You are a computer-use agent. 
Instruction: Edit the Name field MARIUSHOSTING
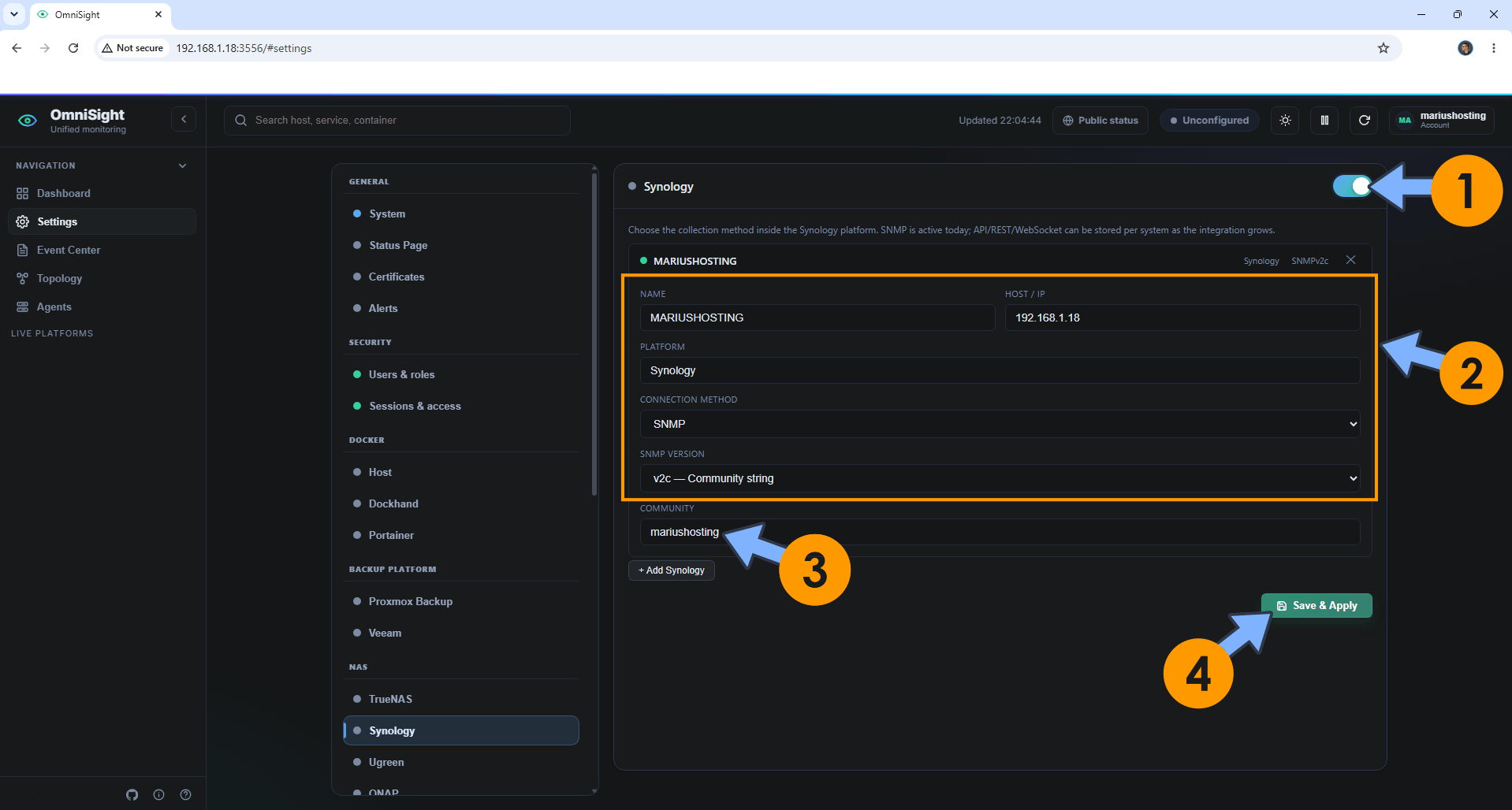[x=817, y=318]
